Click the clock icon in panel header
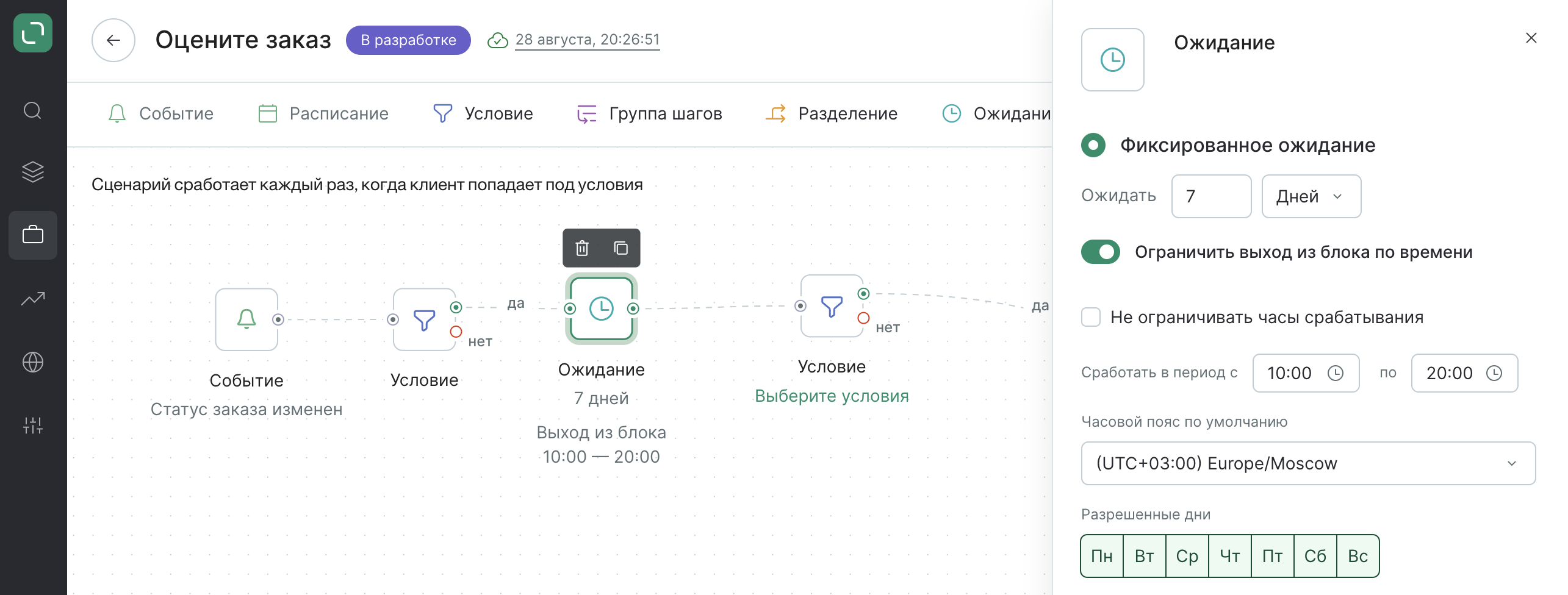This screenshot has height=595, width=1568. [x=1113, y=60]
